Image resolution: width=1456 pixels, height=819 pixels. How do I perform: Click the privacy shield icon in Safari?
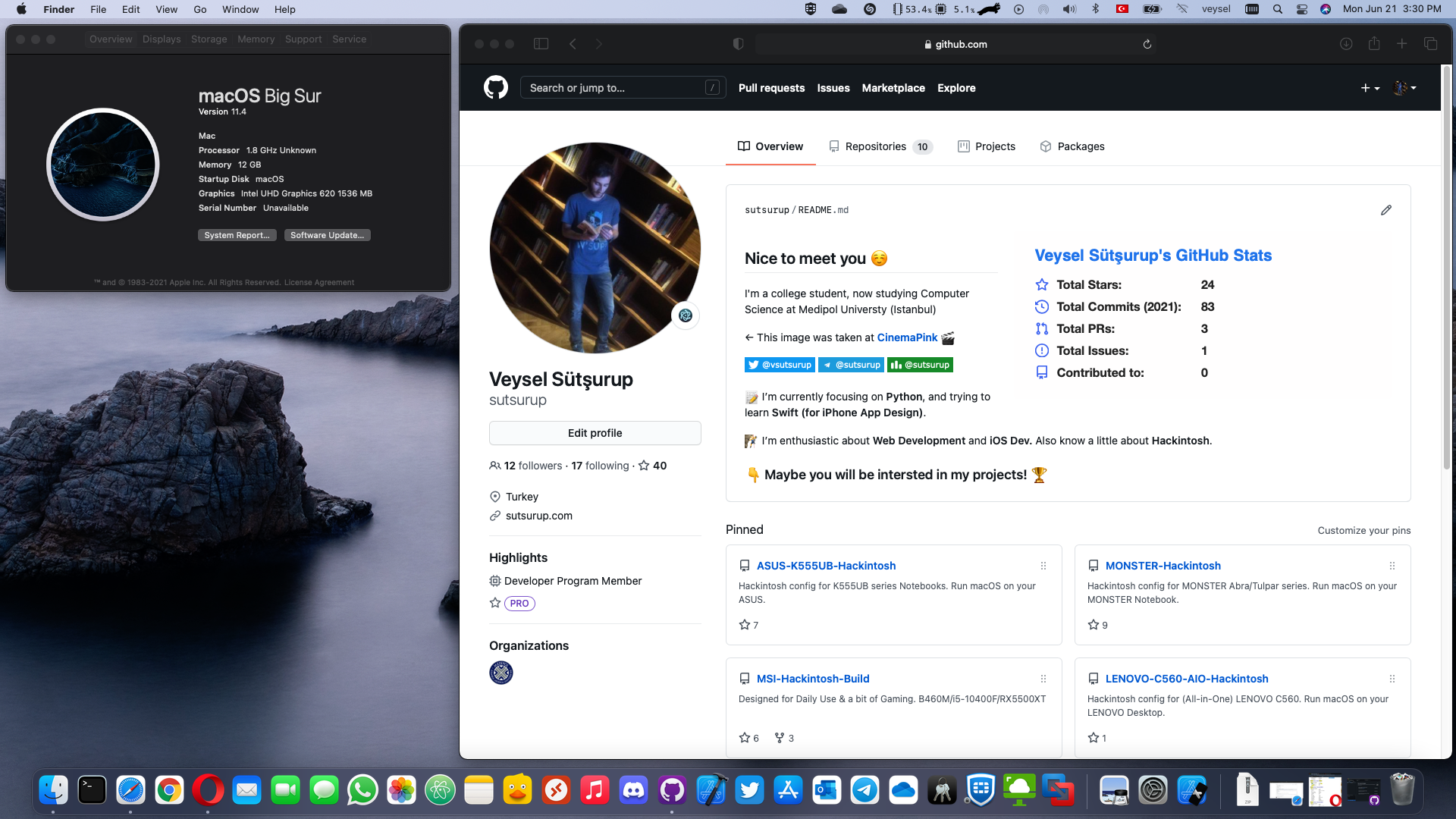click(x=738, y=44)
